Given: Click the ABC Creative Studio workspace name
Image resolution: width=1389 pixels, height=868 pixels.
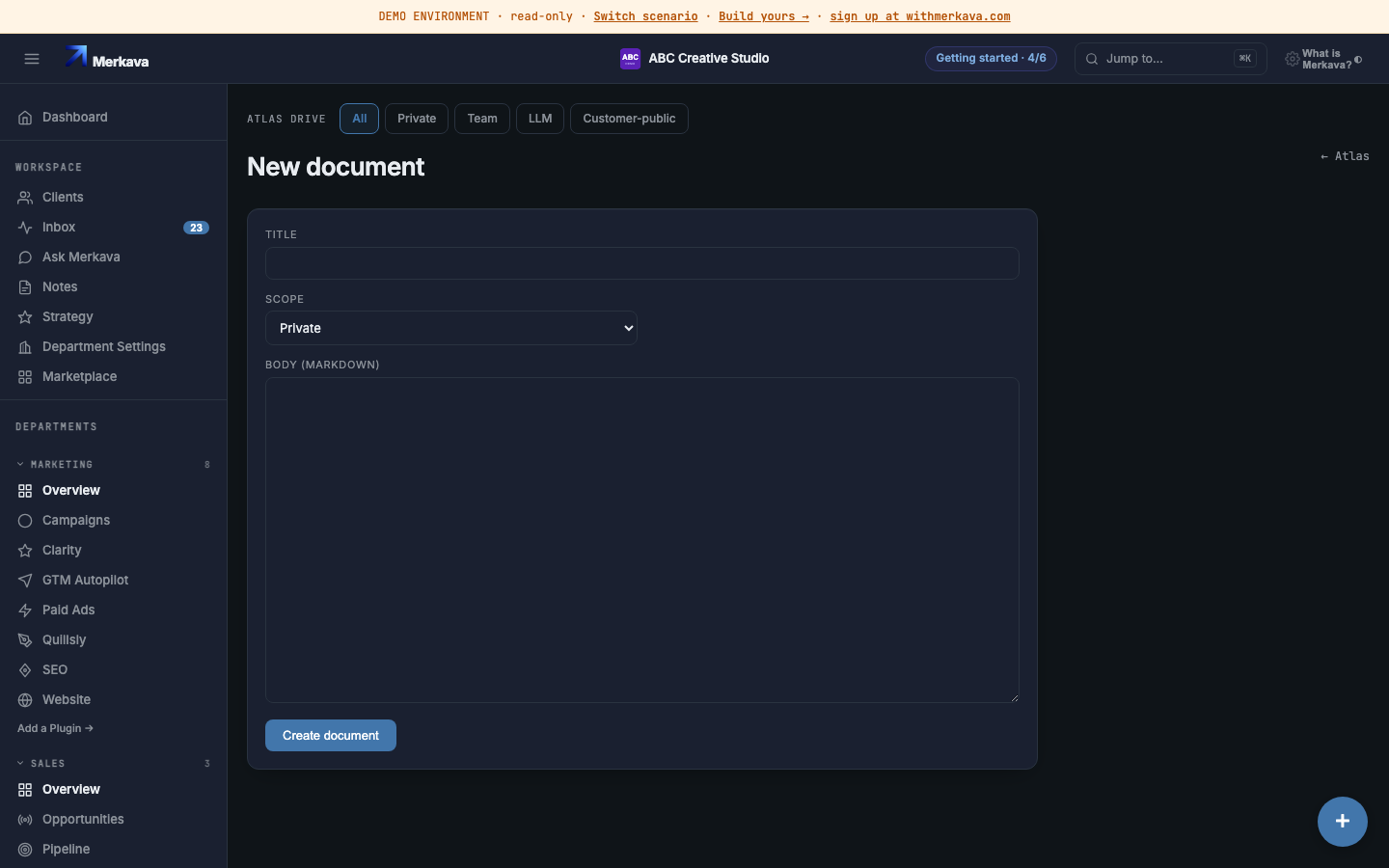Looking at the screenshot, I should coord(709,59).
